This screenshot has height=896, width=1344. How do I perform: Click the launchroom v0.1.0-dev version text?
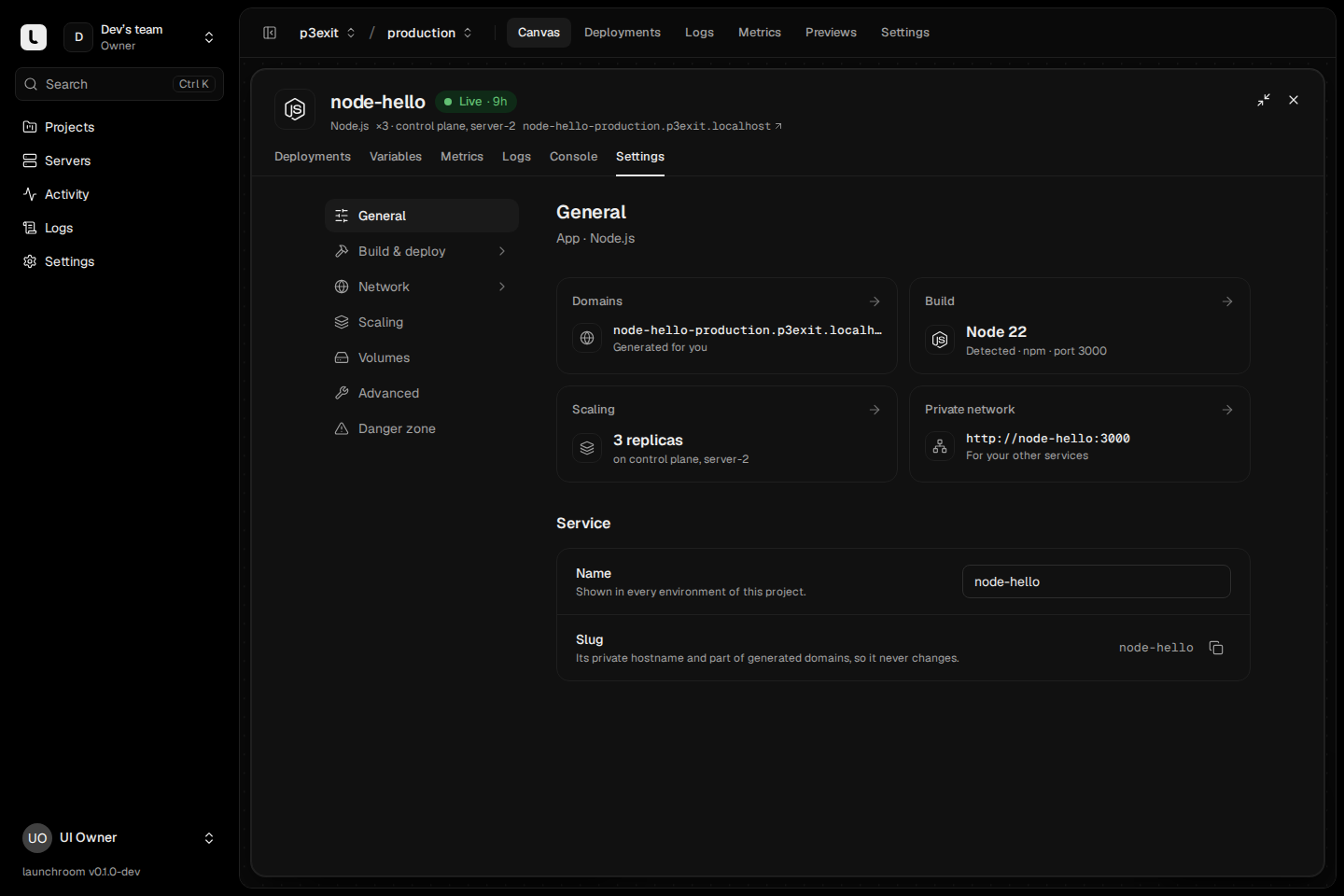[81, 872]
